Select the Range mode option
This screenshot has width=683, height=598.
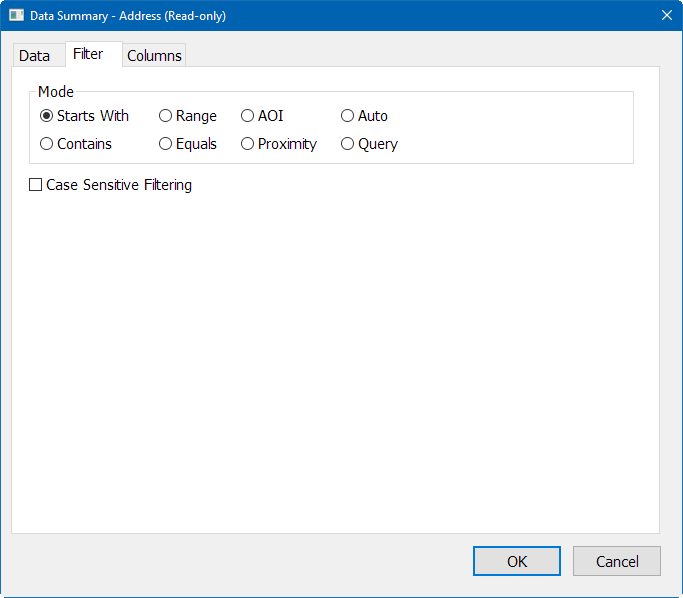(166, 116)
